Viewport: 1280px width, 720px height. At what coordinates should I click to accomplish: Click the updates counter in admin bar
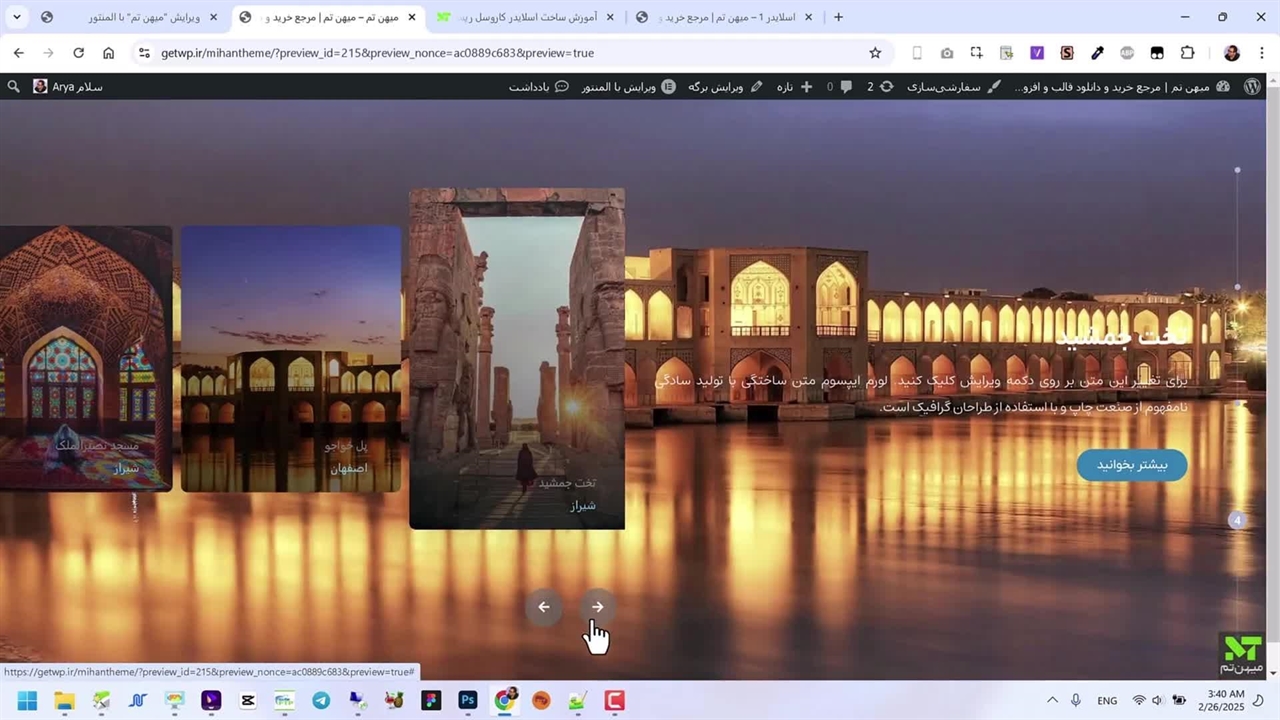coord(878,87)
